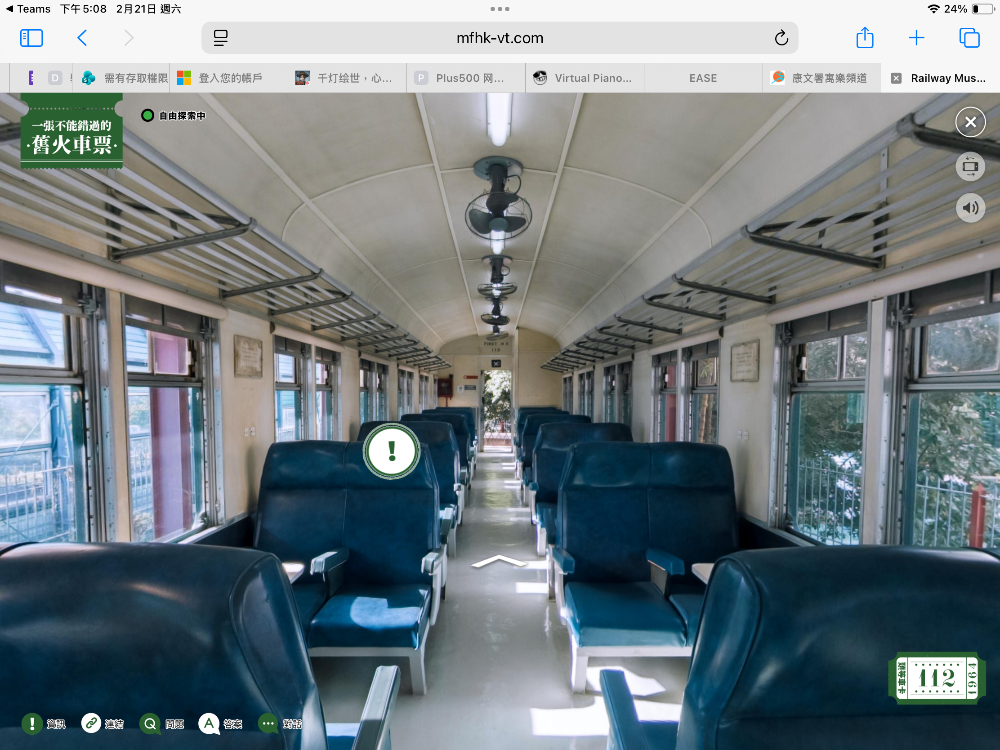Show the Safari sidebar

[x=32, y=38]
